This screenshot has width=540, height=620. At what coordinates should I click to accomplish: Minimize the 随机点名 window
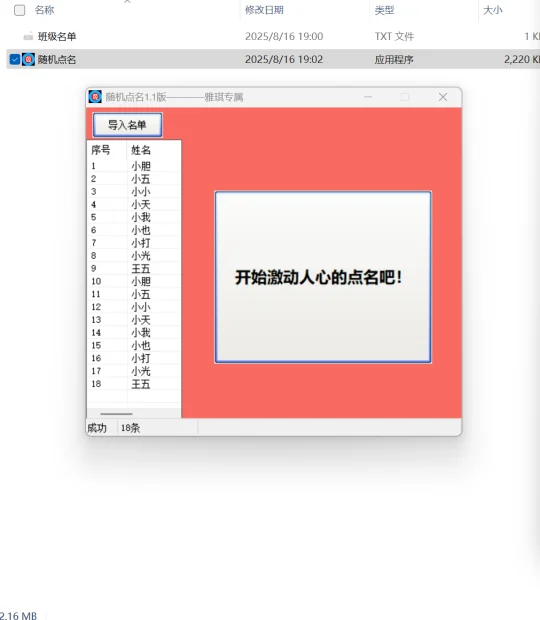tap(368, 97)
